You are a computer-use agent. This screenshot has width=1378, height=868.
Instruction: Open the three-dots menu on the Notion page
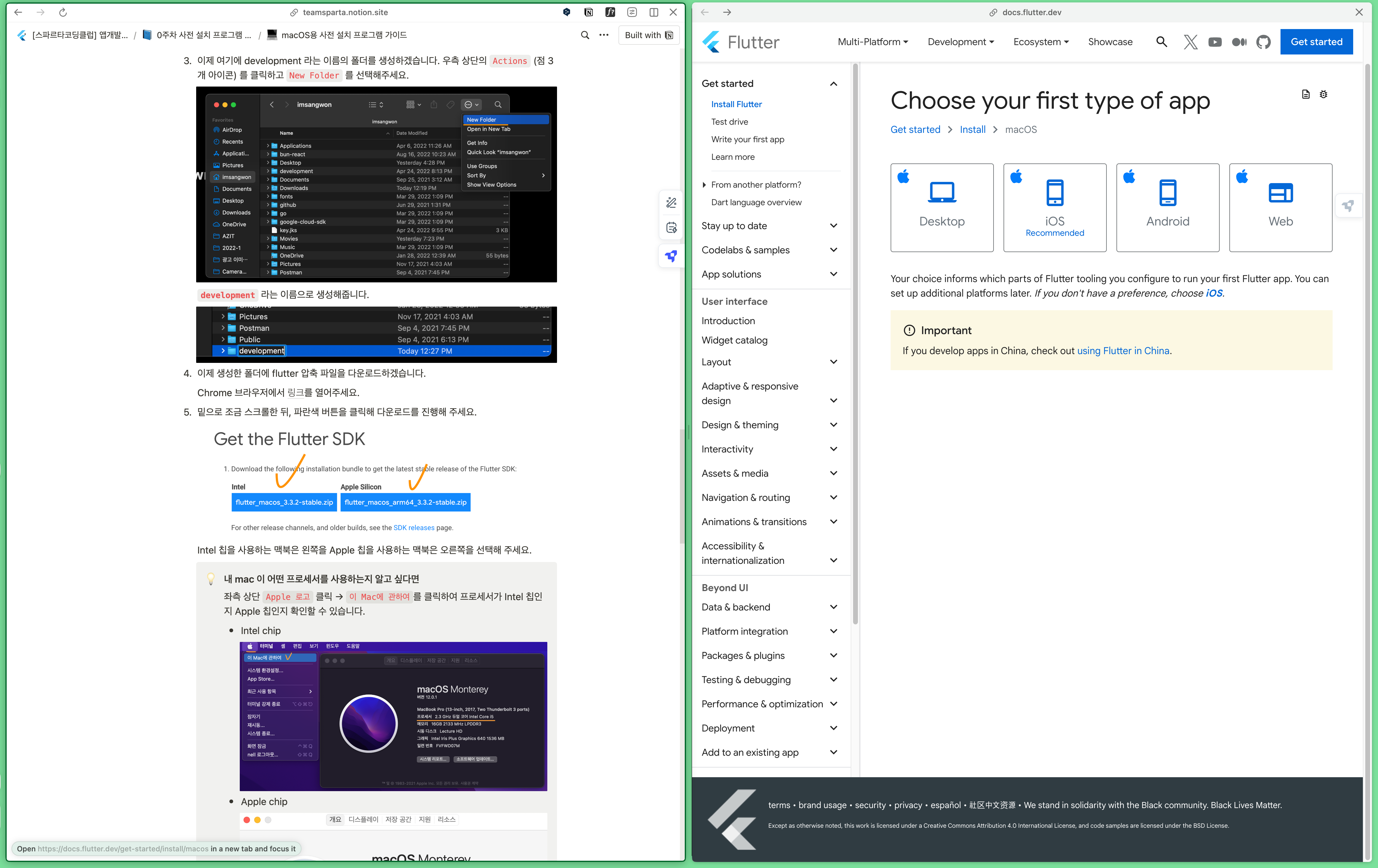click(x=604, y=35)
